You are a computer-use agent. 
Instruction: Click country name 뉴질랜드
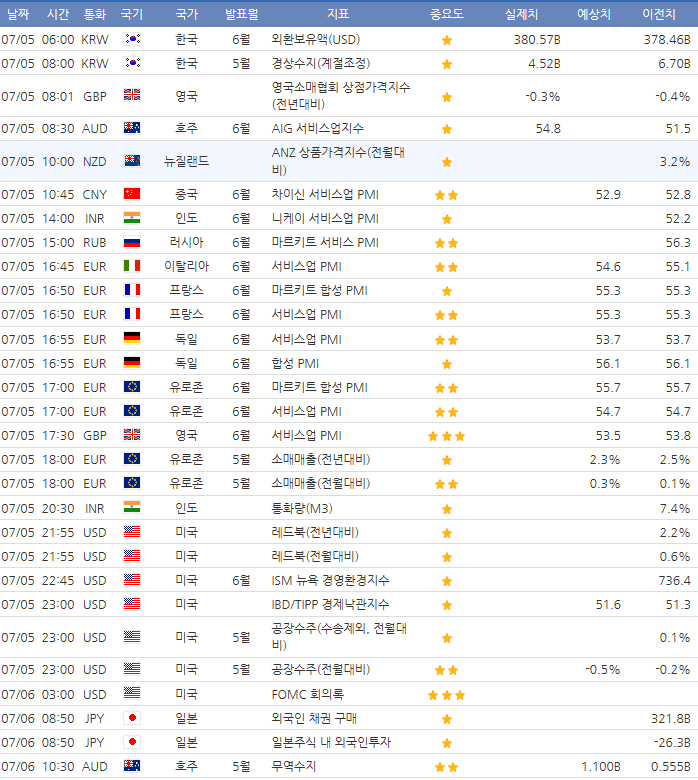pyautogui.click(x=187, y=161)
